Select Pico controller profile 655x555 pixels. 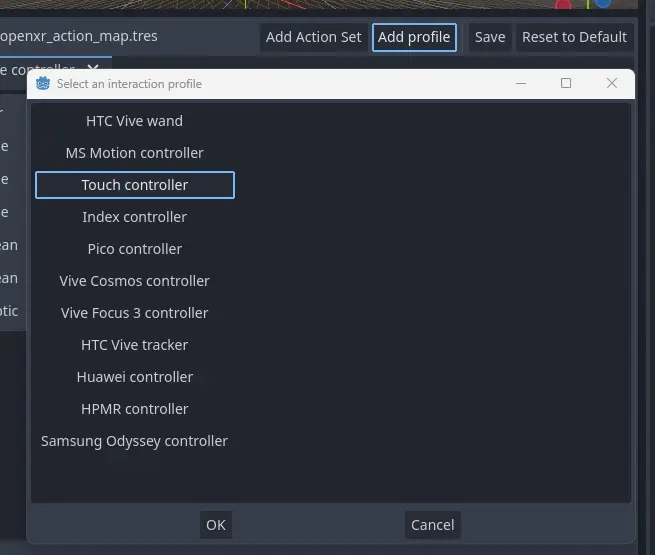pos(134,249)
